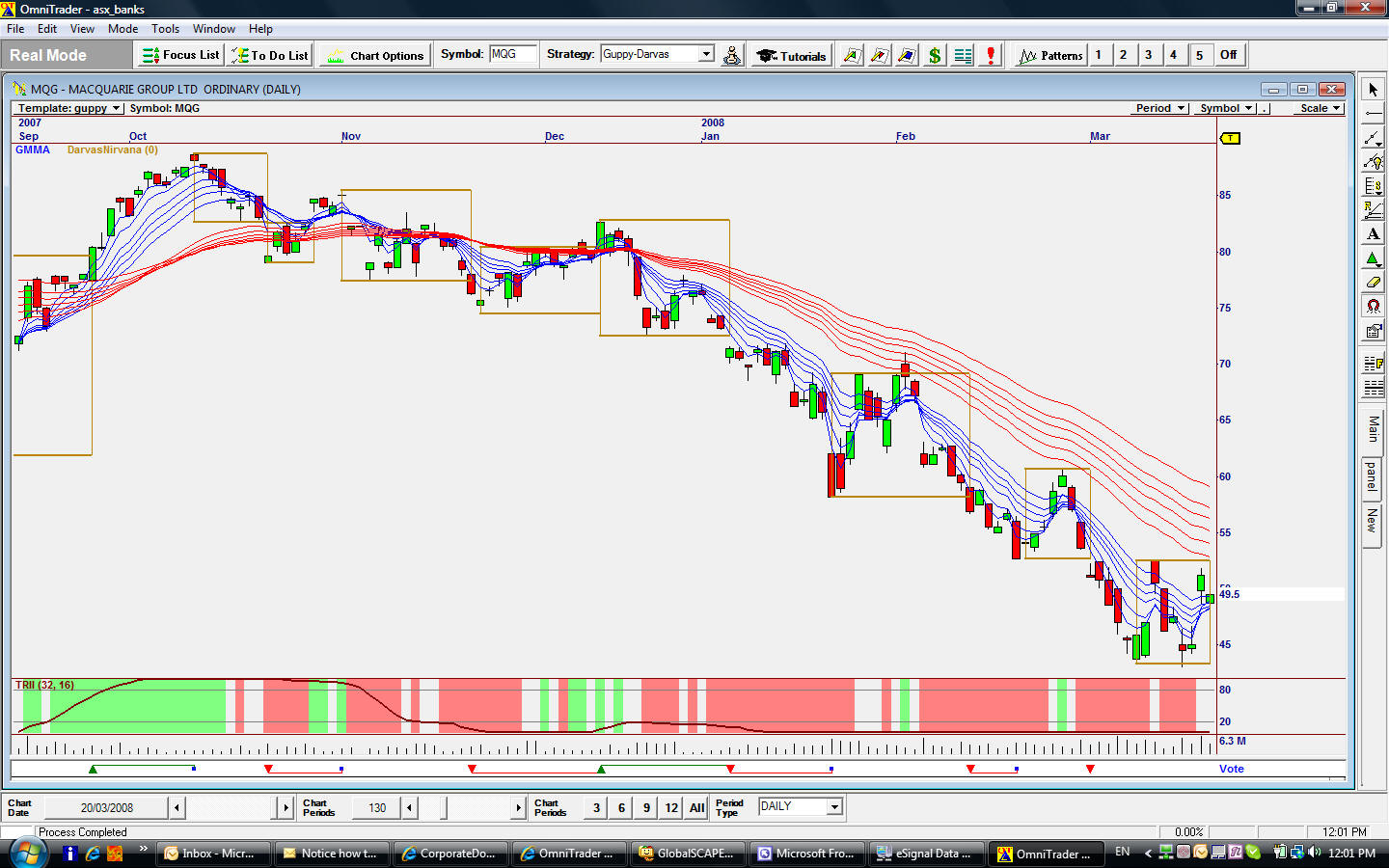The height and width of the screenshot is (868, 1389).
Task: Select the arrow pointer tool
Action: (x=1374, y=90)
